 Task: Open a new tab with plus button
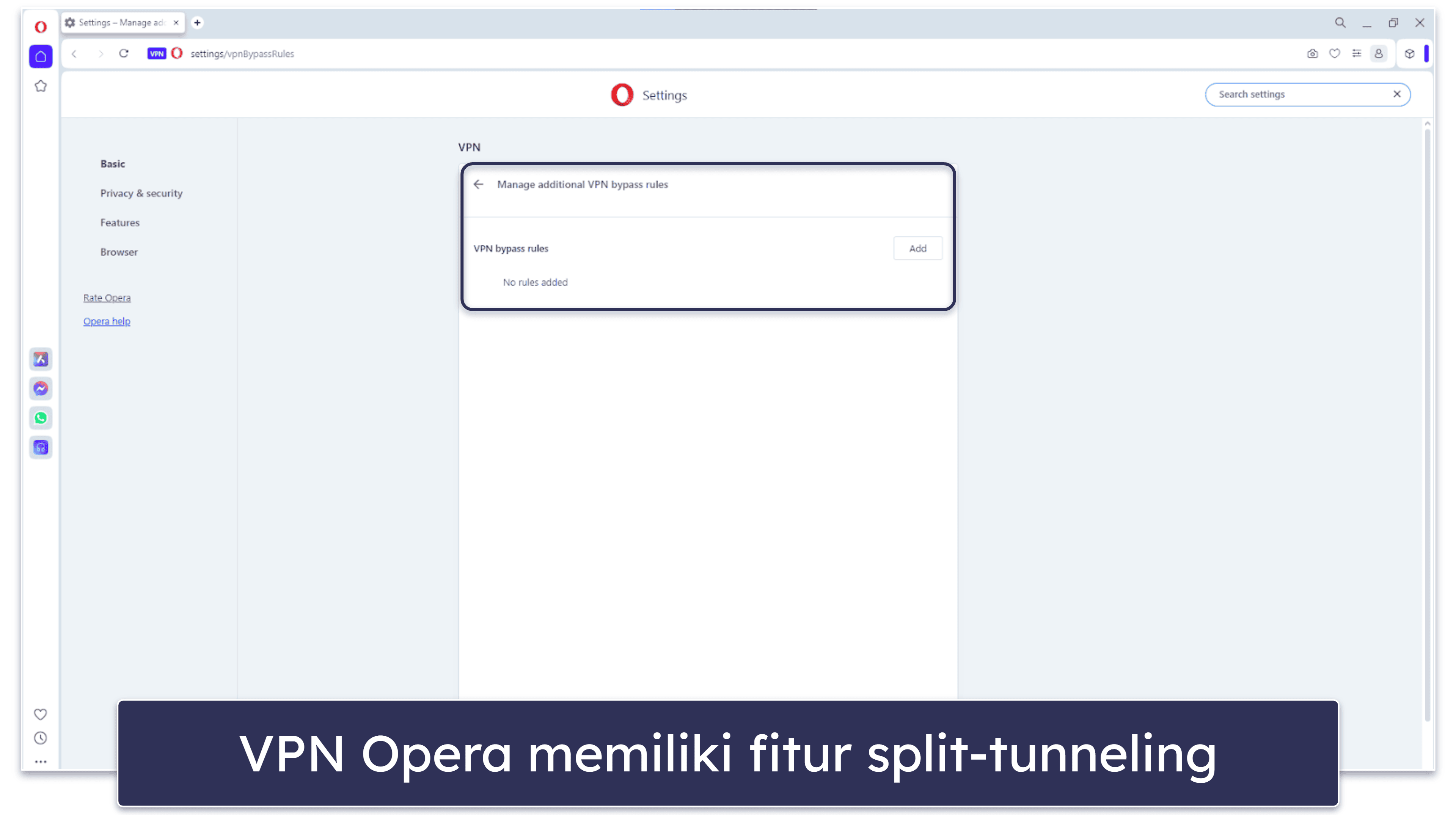197,23
